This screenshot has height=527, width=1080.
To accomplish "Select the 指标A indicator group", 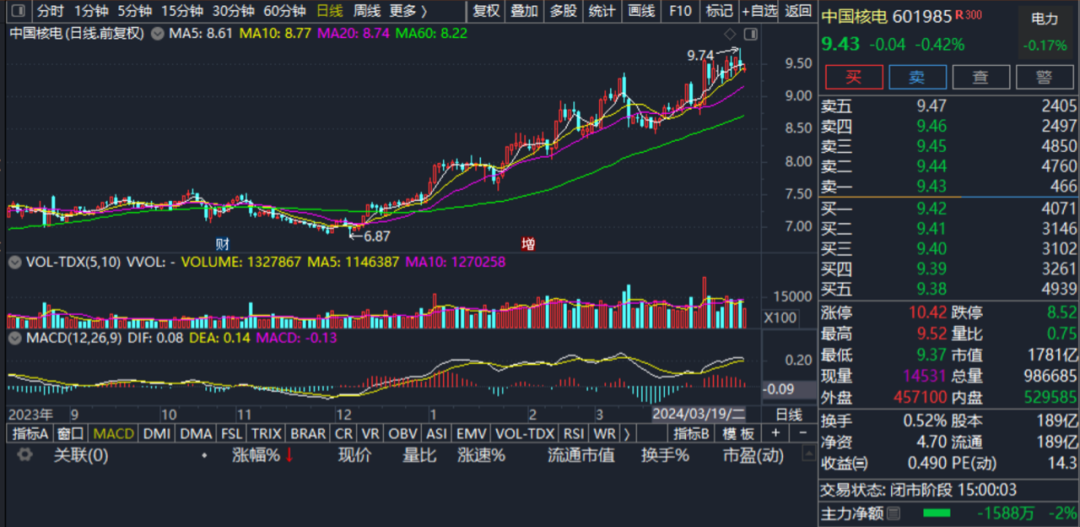I will (30, 433).
